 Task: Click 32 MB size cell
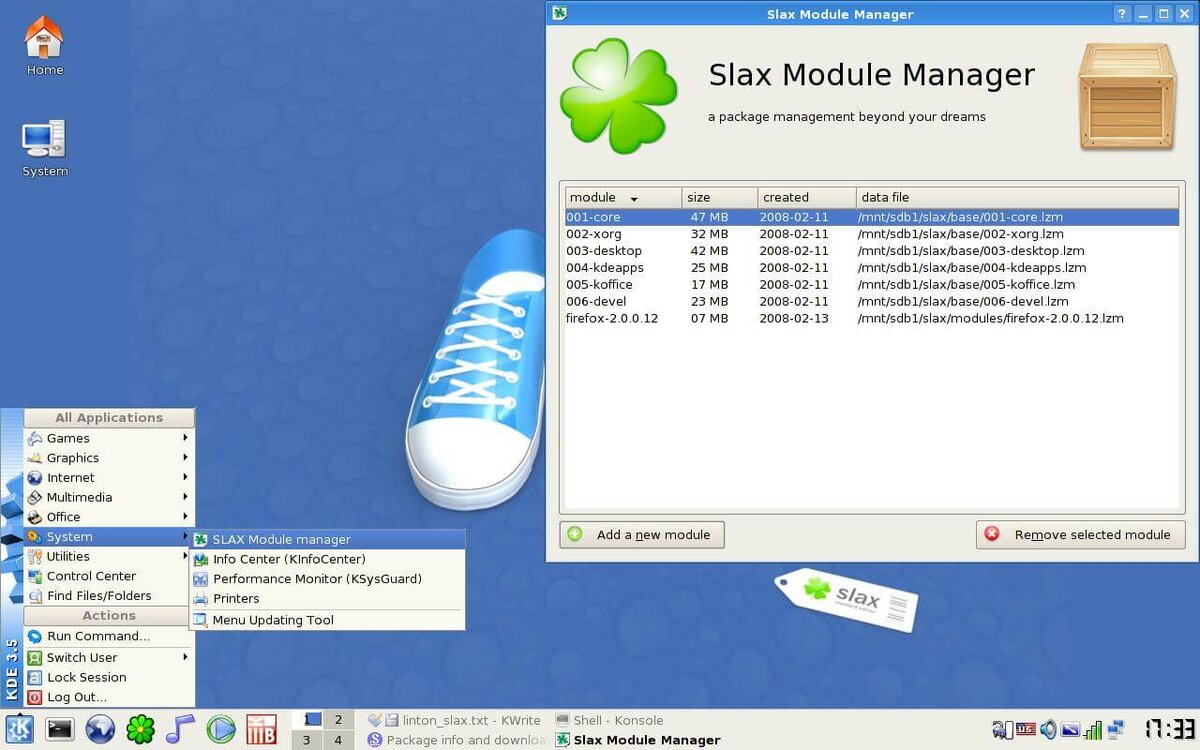709,234
